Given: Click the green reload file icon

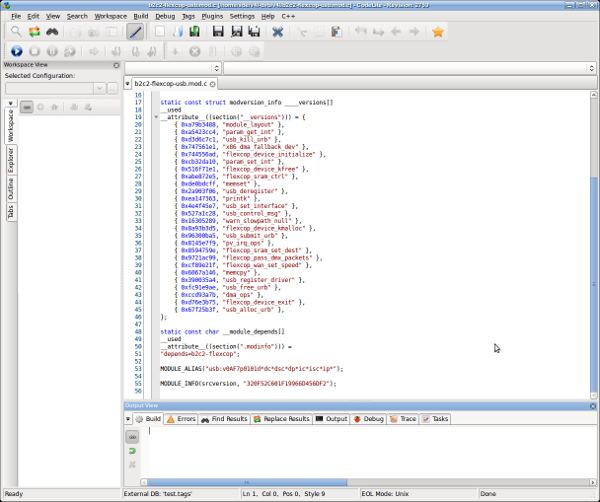Looking at the screenshot, I should (x=195, y=32).
